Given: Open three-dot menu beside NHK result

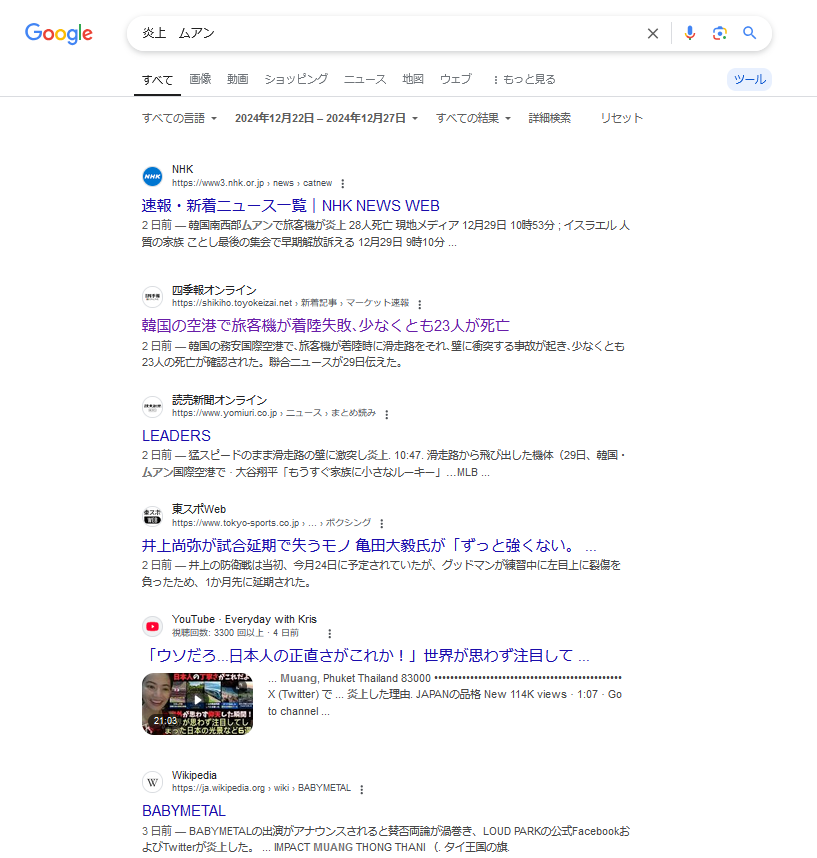Looking at the screenshot, I should (343, 183).
